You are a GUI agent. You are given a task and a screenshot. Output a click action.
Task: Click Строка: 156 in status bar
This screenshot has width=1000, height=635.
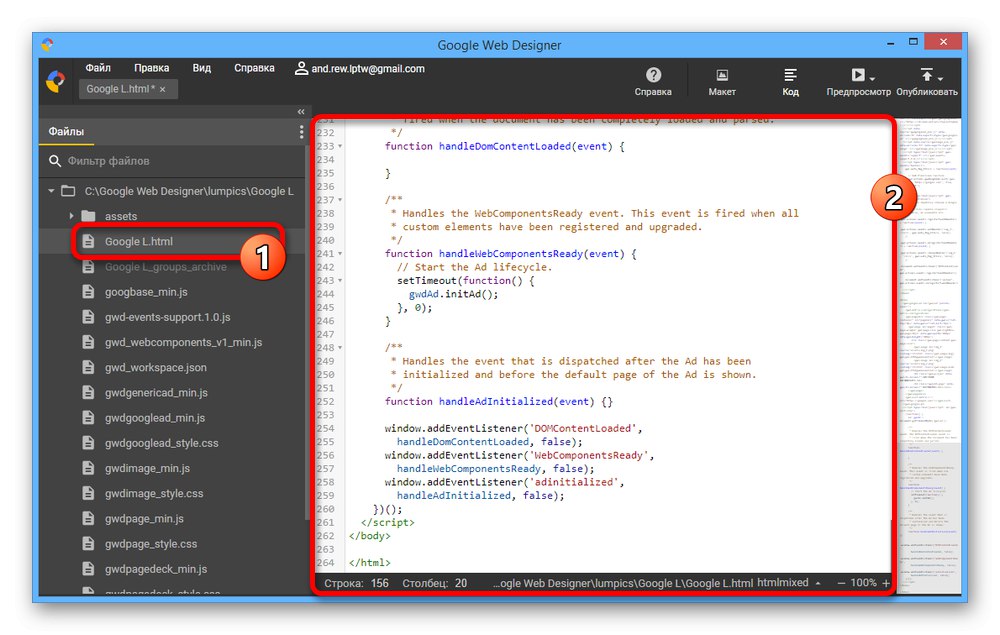357,583
